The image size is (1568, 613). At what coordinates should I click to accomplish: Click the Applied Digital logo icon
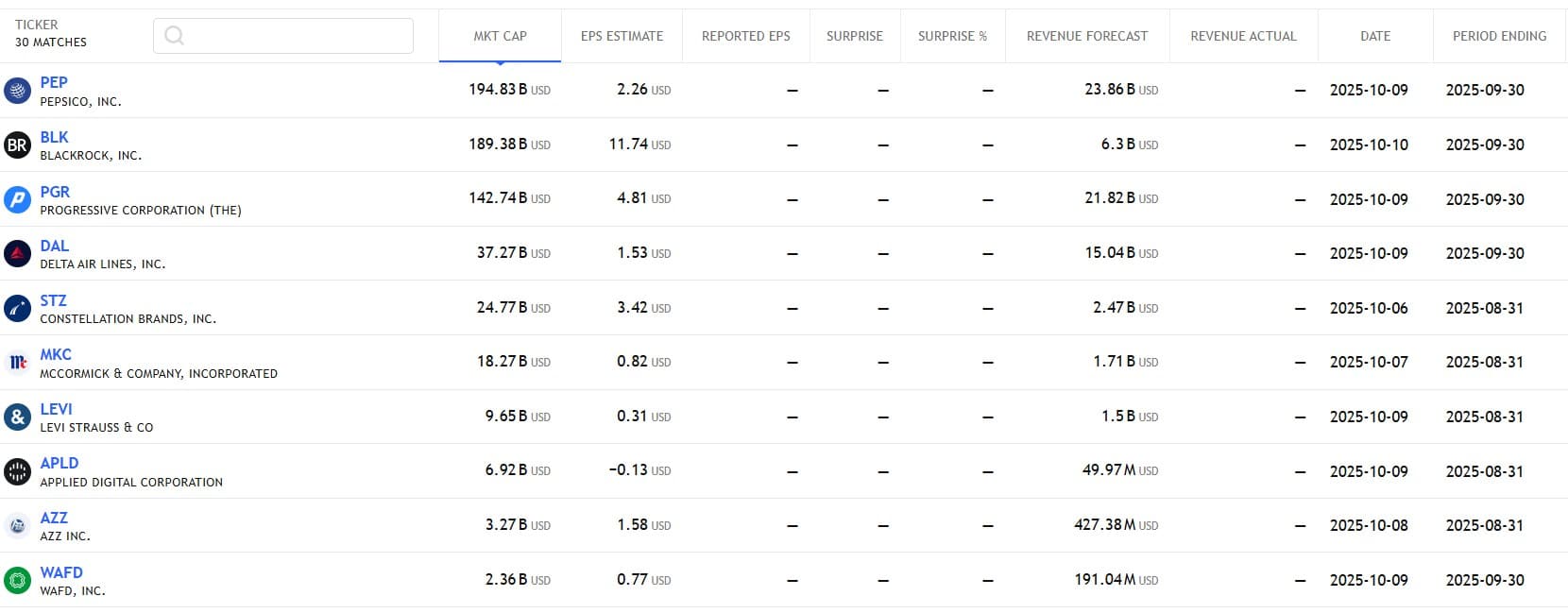click(x=17, y=471)
